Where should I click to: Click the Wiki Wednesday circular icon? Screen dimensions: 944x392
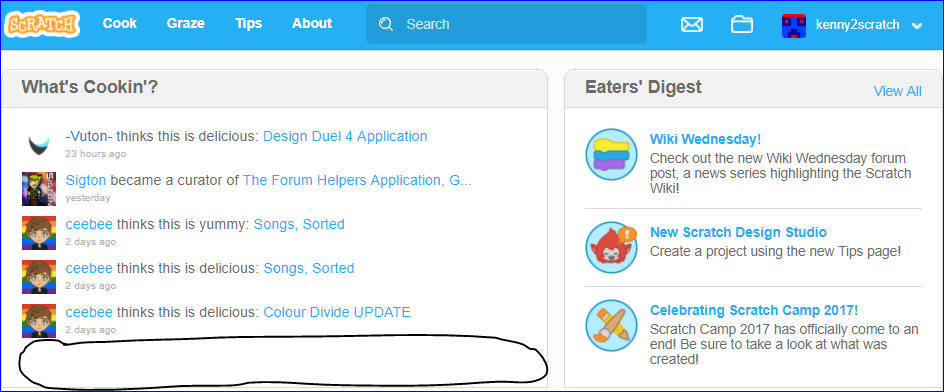pos(611,154)
